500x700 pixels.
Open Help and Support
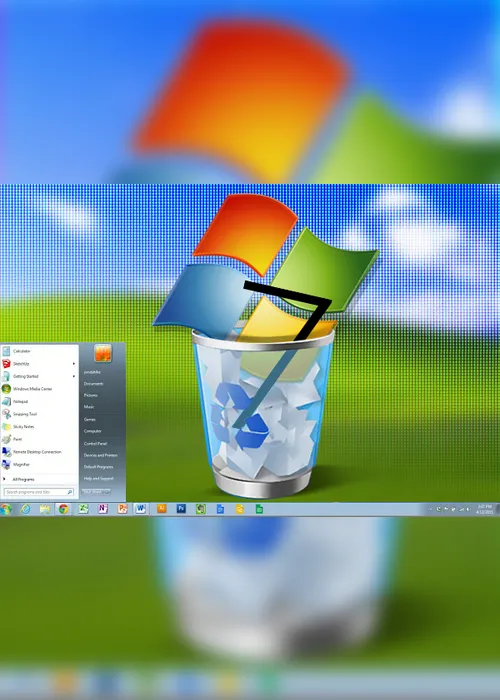[99, 478]
